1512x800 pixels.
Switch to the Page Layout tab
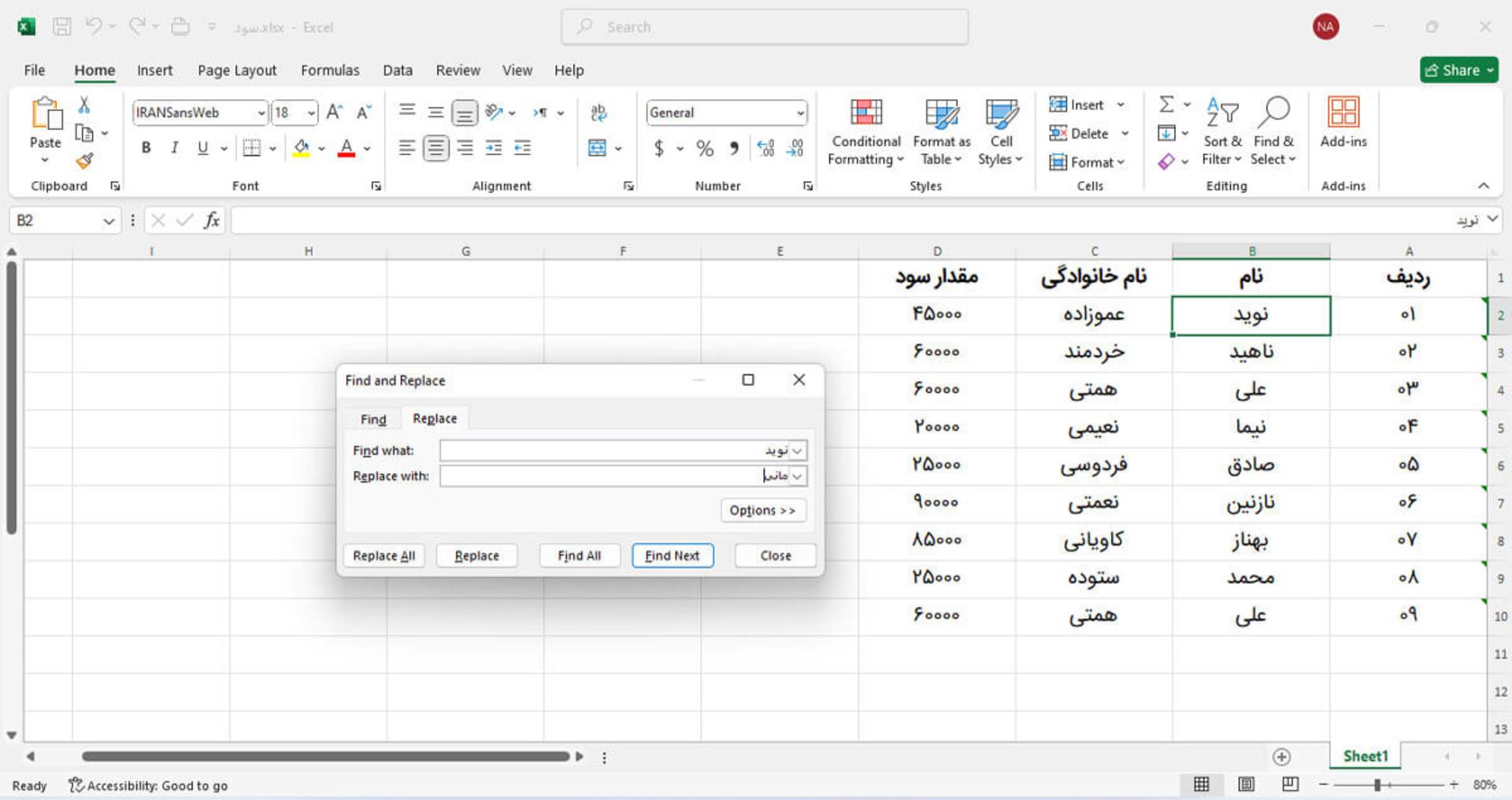pos(237,70)
